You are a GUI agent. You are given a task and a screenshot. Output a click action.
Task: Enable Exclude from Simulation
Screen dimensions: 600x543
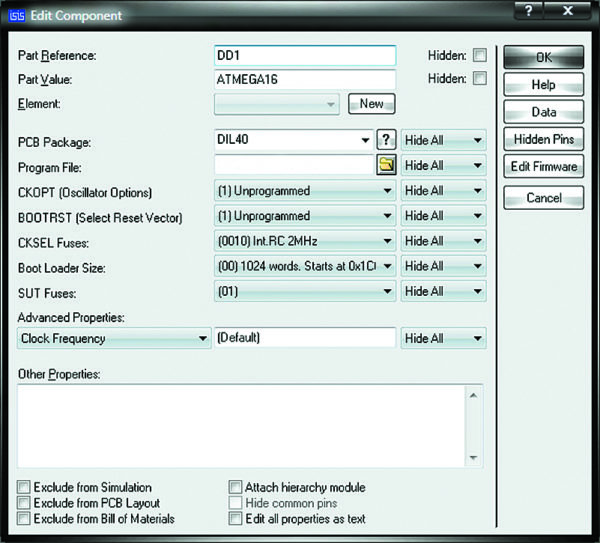24,487
